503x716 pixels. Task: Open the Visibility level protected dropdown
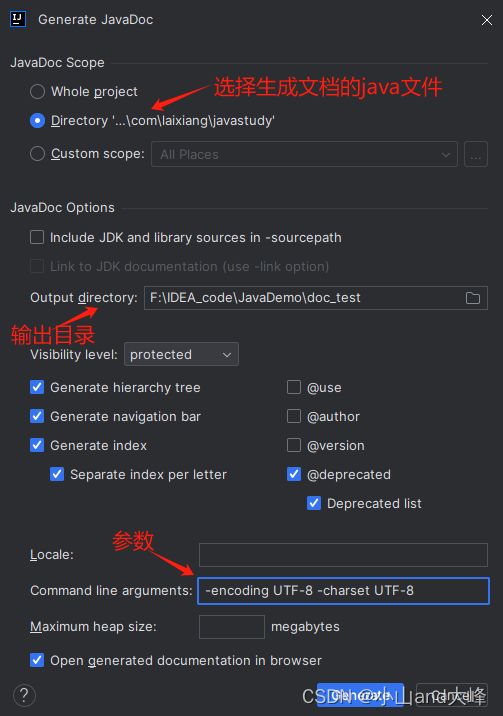coord(181,354)
